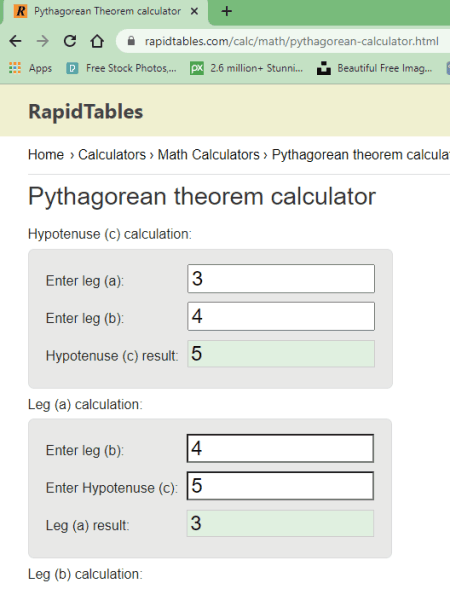Click the browser Back arrow
450x589 pixels.
click(15, 41)
